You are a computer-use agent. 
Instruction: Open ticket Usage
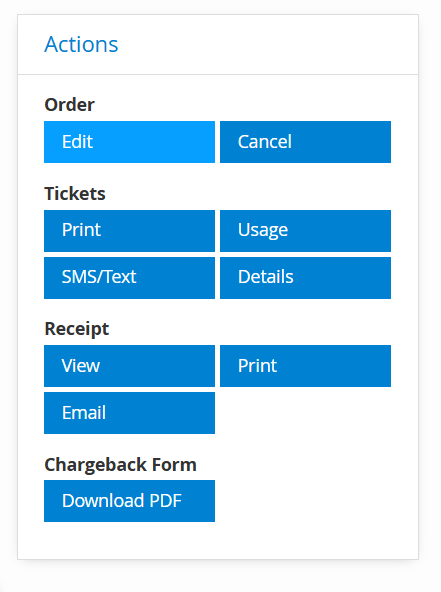[305, 231]
